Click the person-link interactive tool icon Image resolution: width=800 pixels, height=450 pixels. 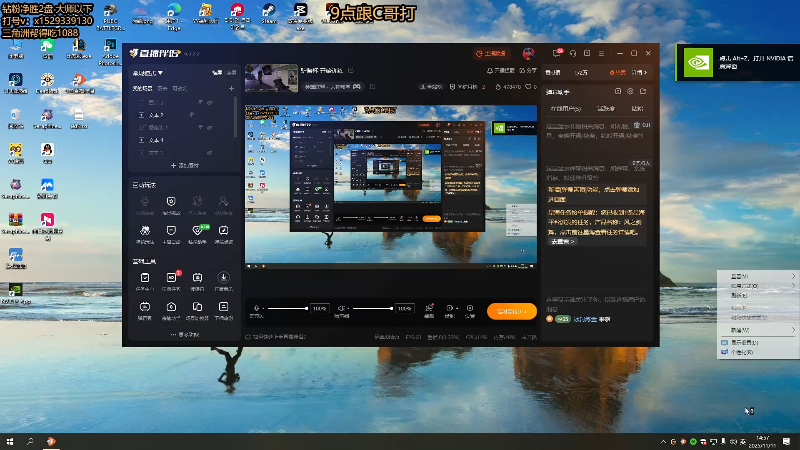[223, 202]
